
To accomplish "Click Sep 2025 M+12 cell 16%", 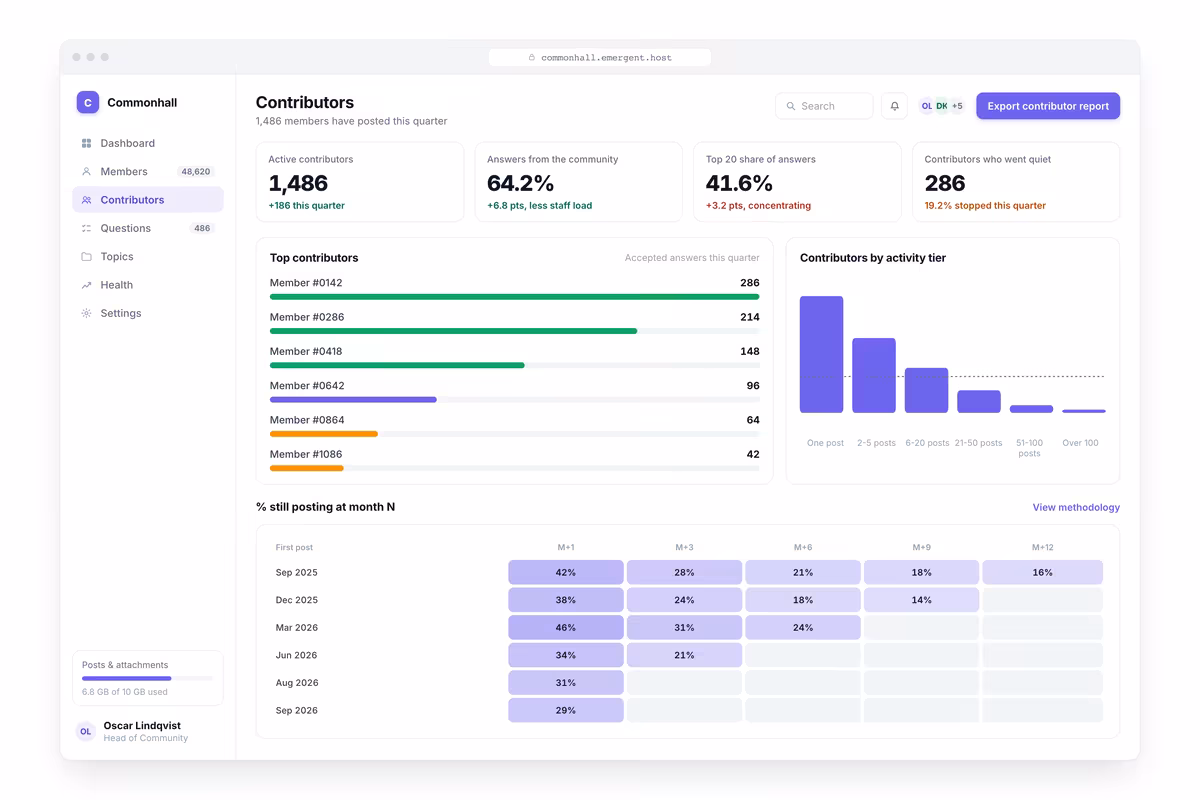I will (1042, 573).
